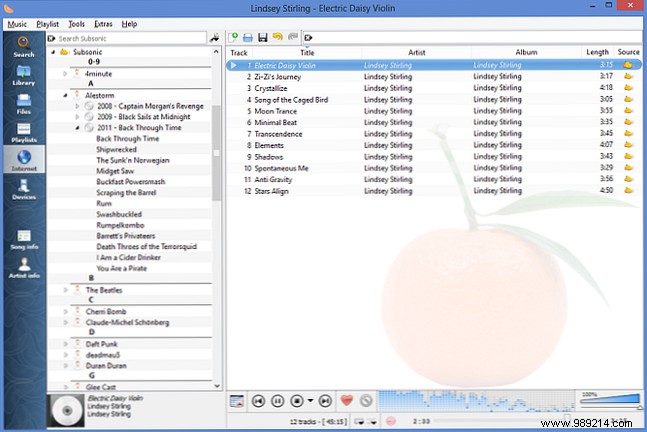The width and height of the screenshot is (647, 432).
Task: Click the Source icon for Crystallize
Action: pyautogui.click(x=628, y=88)
